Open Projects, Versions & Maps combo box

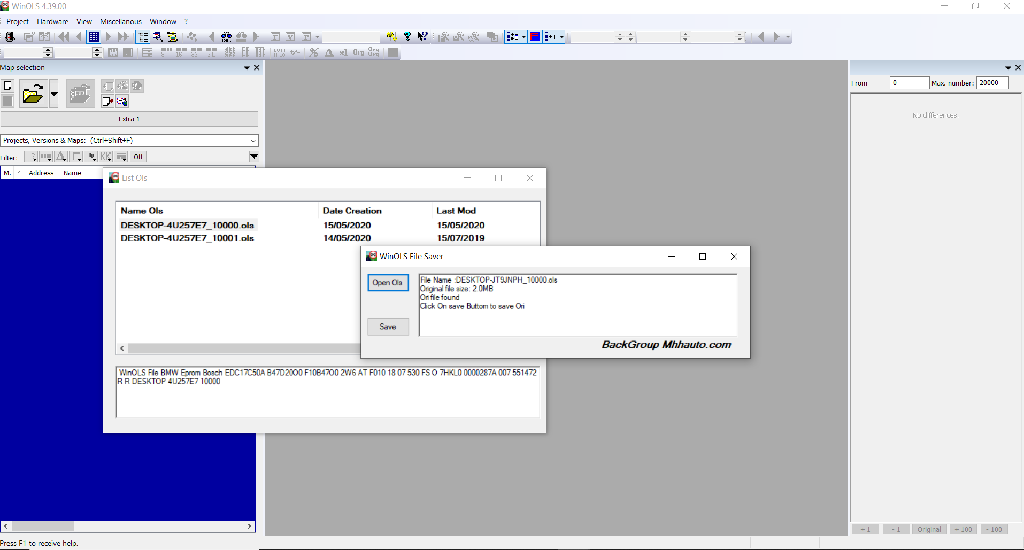tap(129, 140)
